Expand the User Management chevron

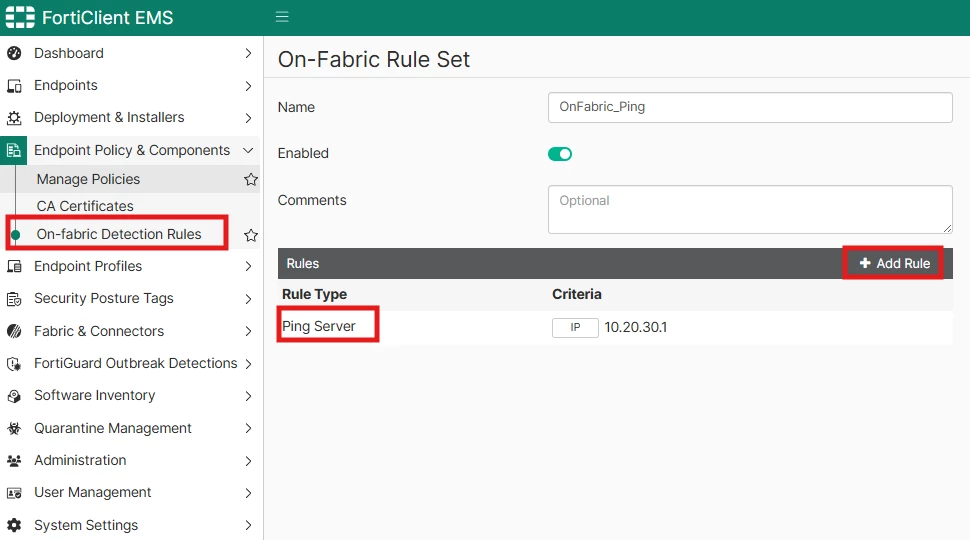[x=248, y=493]
